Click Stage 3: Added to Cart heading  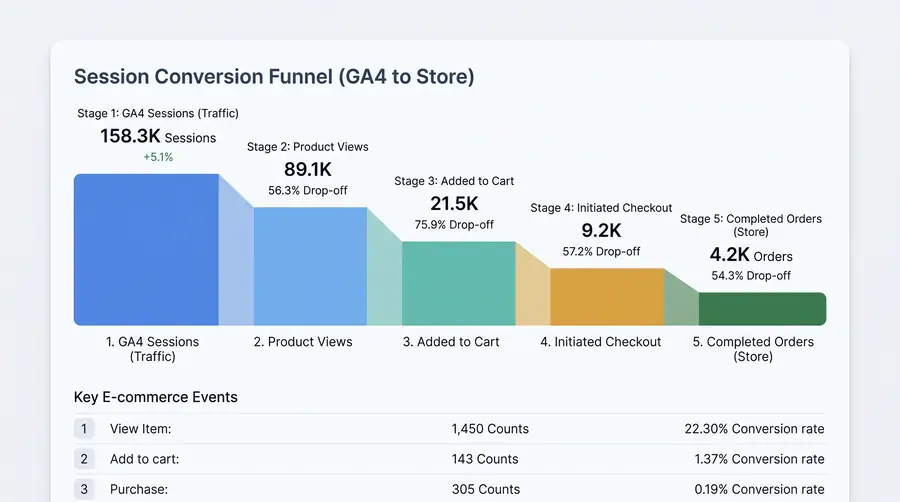pos(454,181)
